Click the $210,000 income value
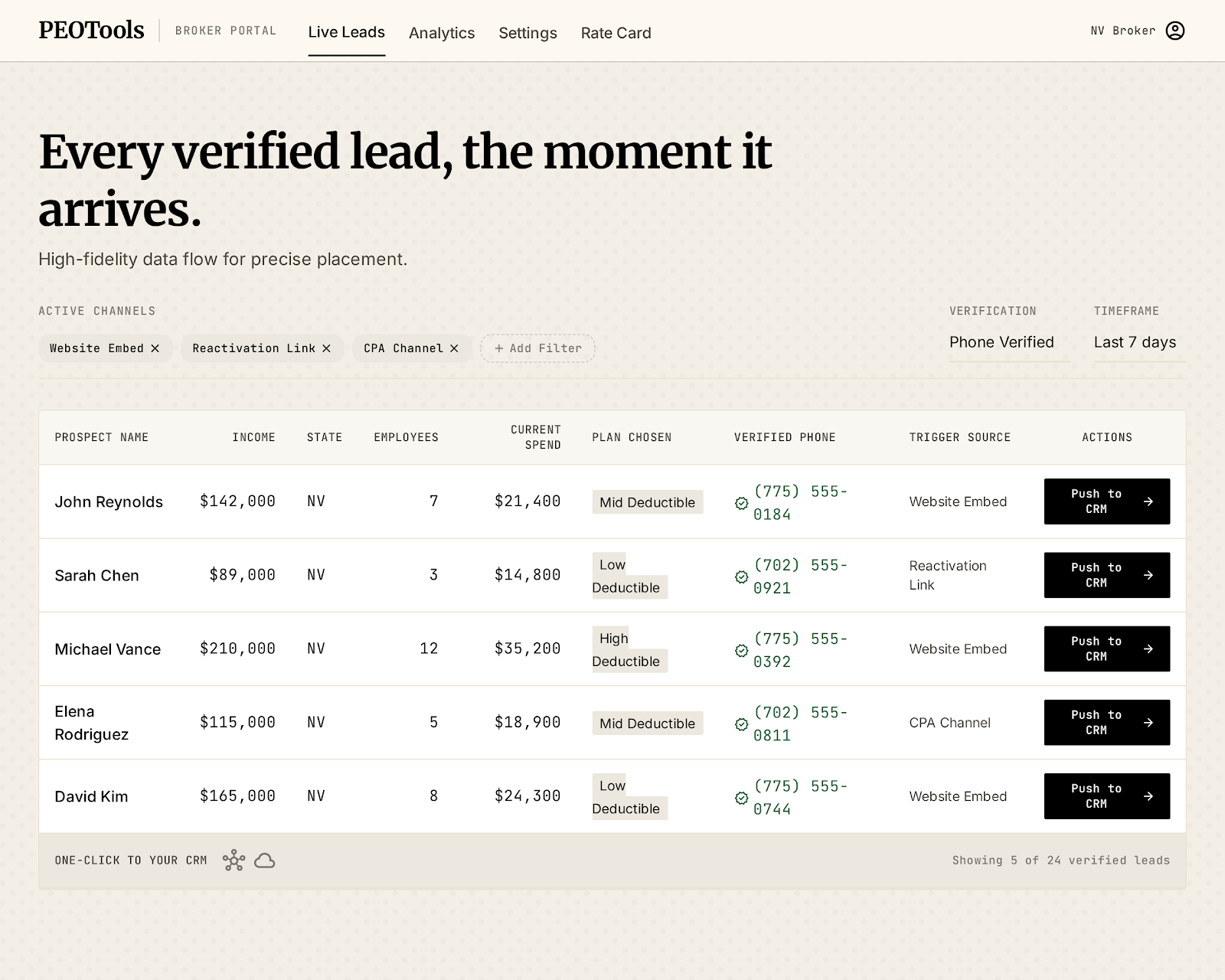This screenshot has height=980, width=1225. coord(237,648)
